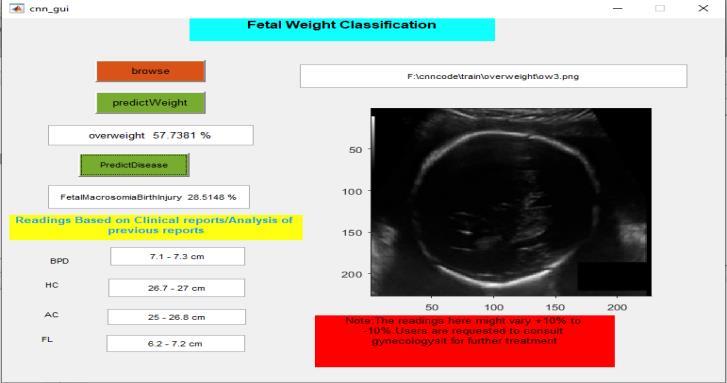Click the HC value field 26.7 - 27 cm

point(177,288)
